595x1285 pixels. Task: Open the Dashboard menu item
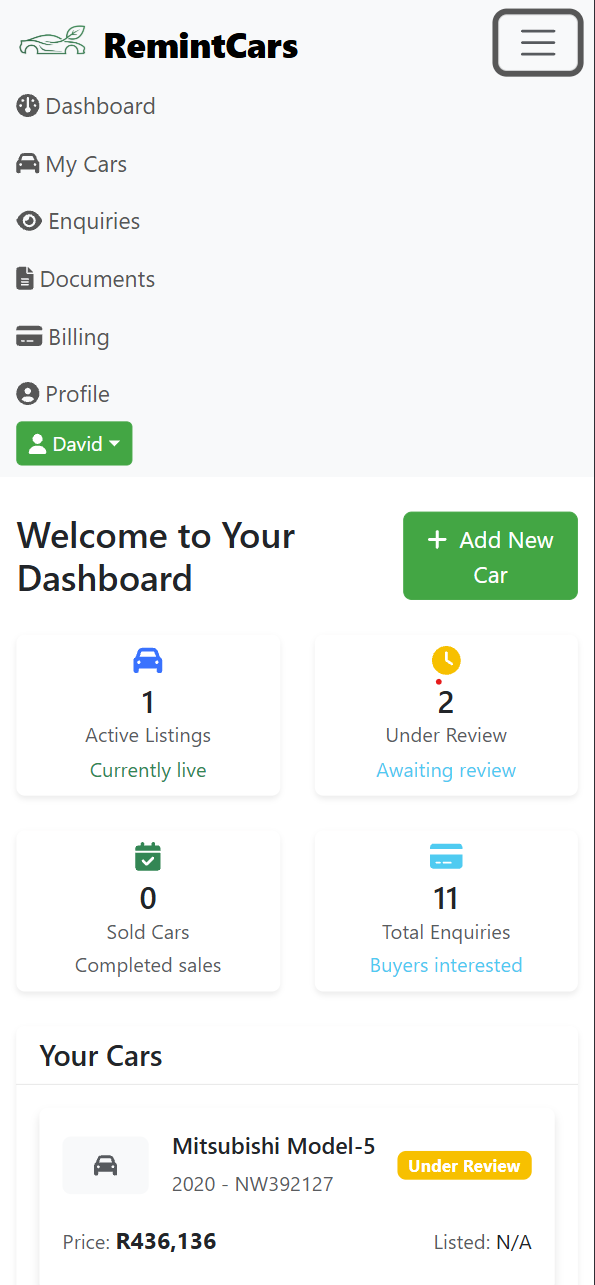[86, 106]
